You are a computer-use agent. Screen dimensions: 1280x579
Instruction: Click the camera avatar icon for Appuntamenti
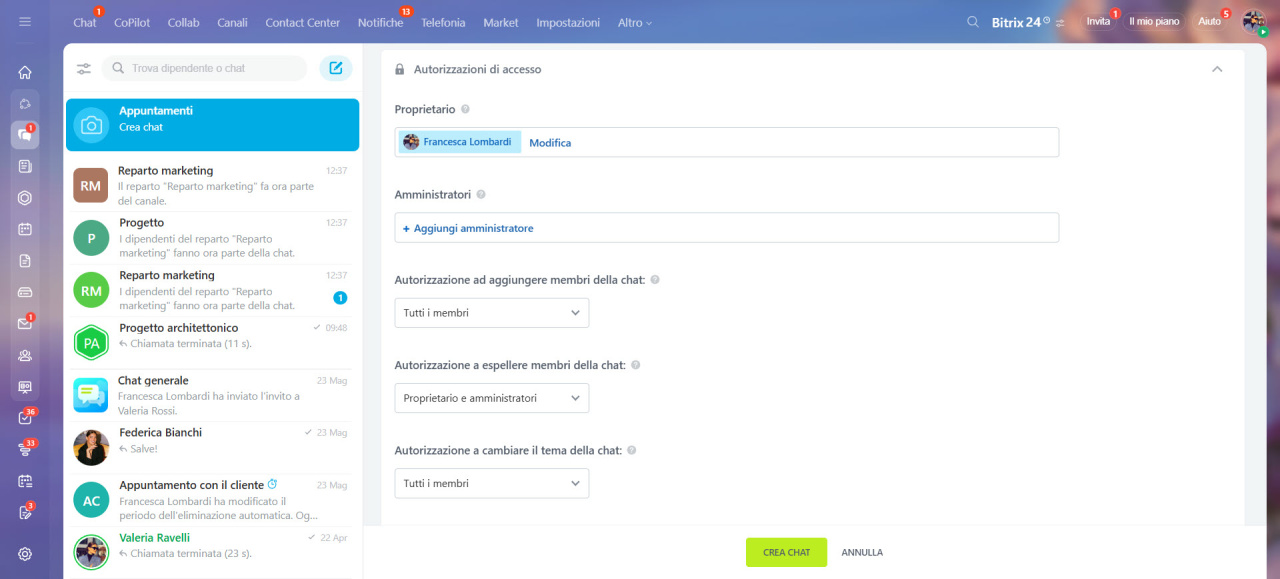[x=91, y=125]
